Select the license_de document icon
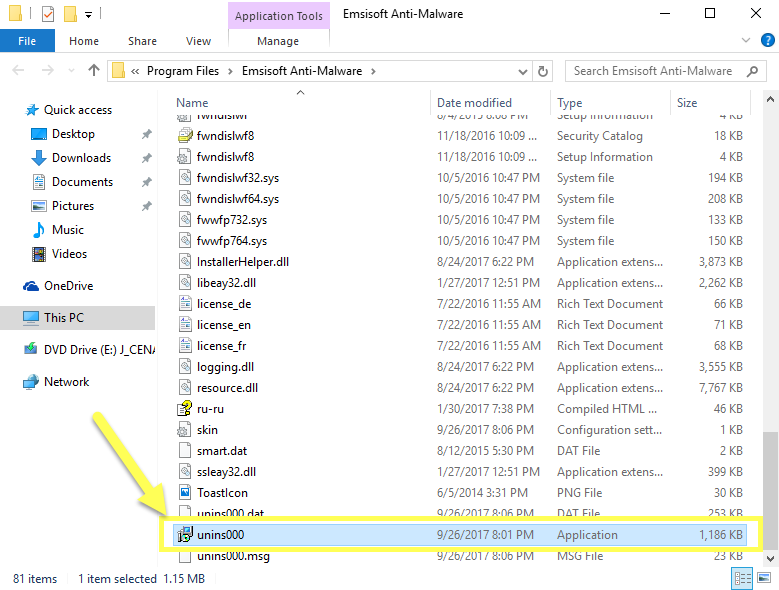Screen dimensions: 779x590 (x=185, y=303)
